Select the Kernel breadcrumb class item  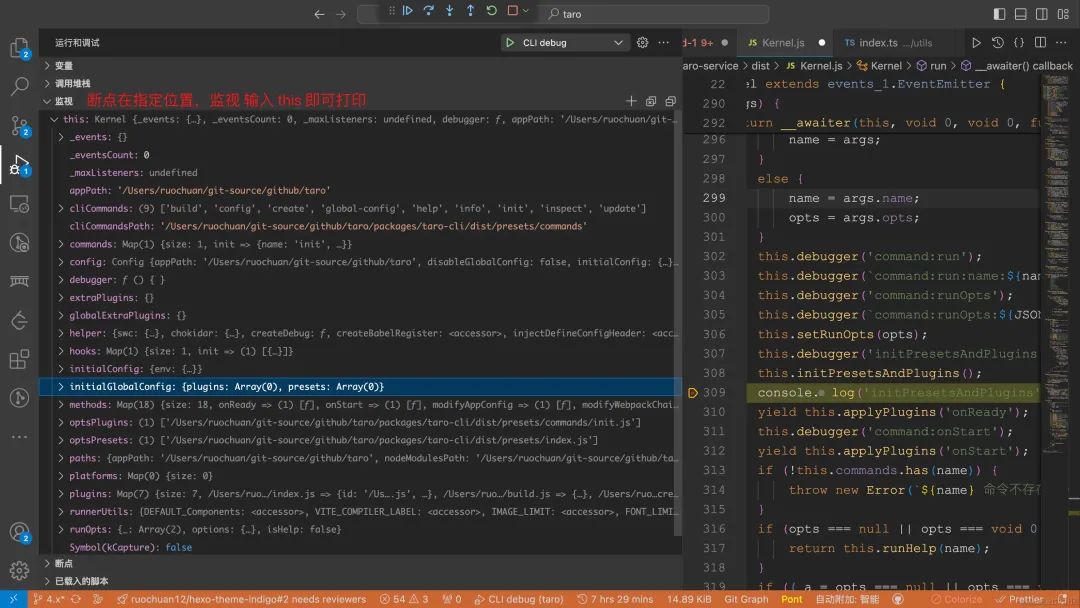point(880,66)
